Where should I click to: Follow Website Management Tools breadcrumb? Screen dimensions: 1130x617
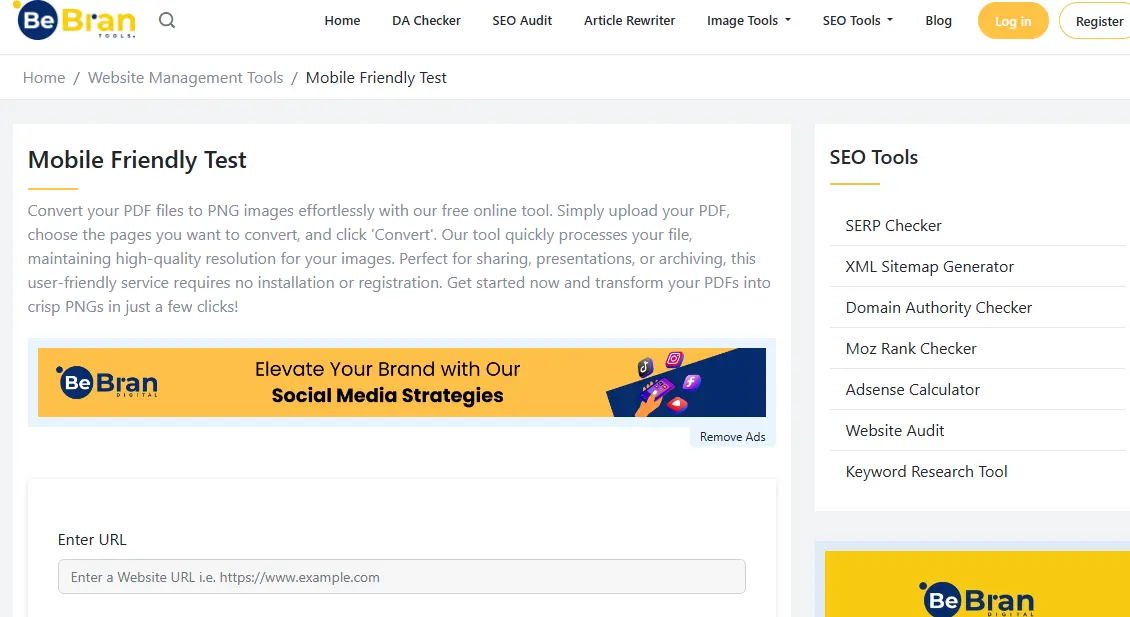click(185, 78)
